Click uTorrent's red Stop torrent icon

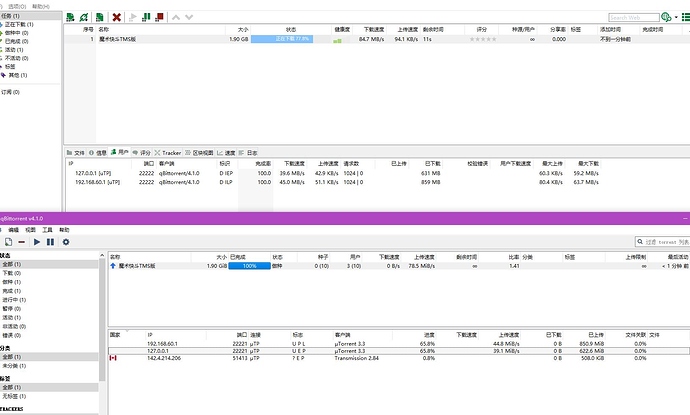coord(159,17)
